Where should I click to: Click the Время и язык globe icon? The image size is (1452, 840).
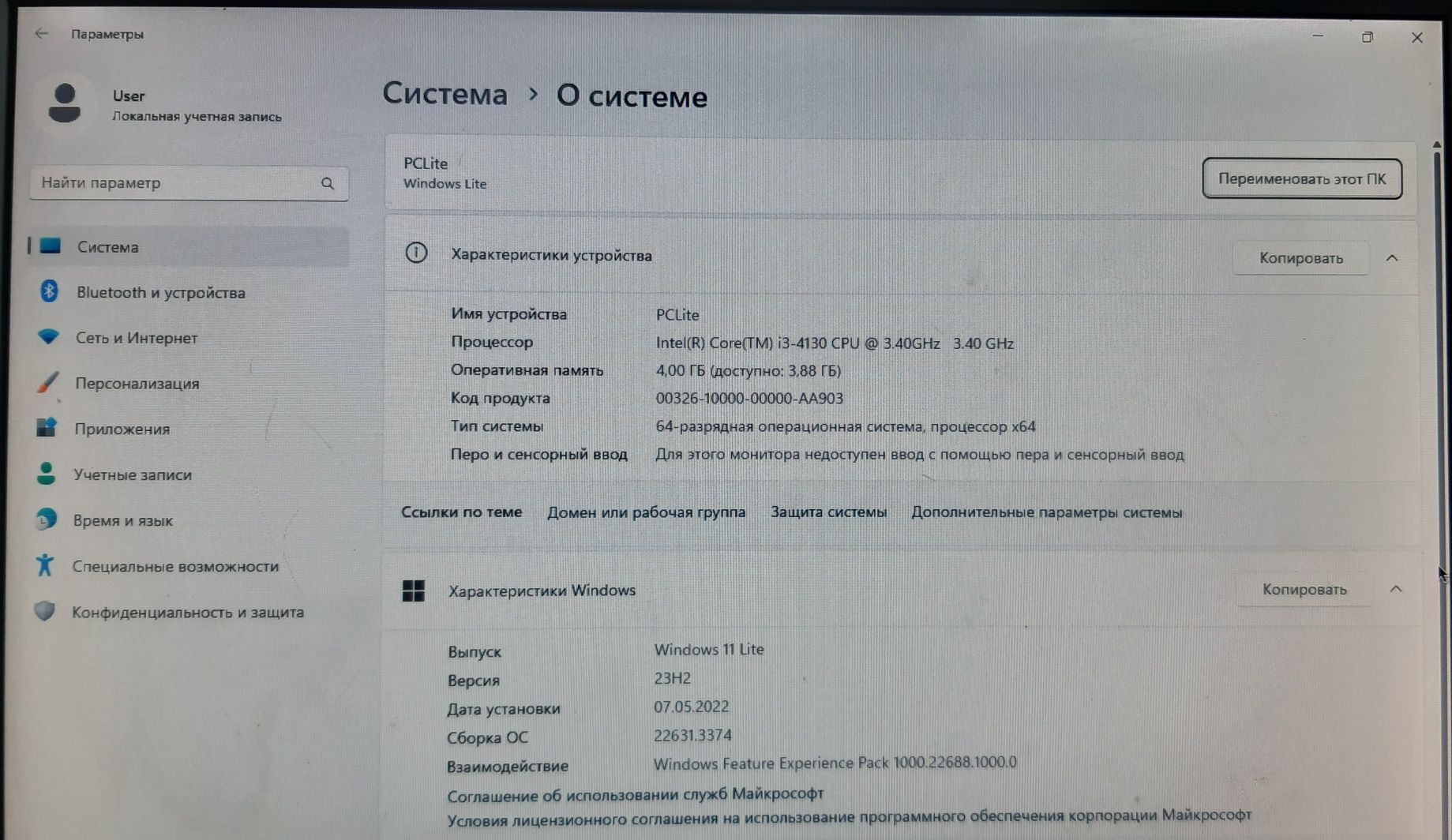tap(46, 519)
